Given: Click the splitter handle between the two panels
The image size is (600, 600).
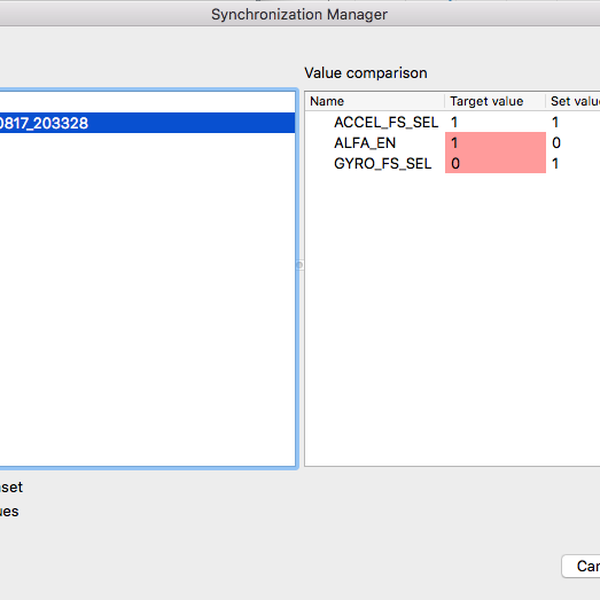Looking at the screenshot, I should tap(300, 265).
